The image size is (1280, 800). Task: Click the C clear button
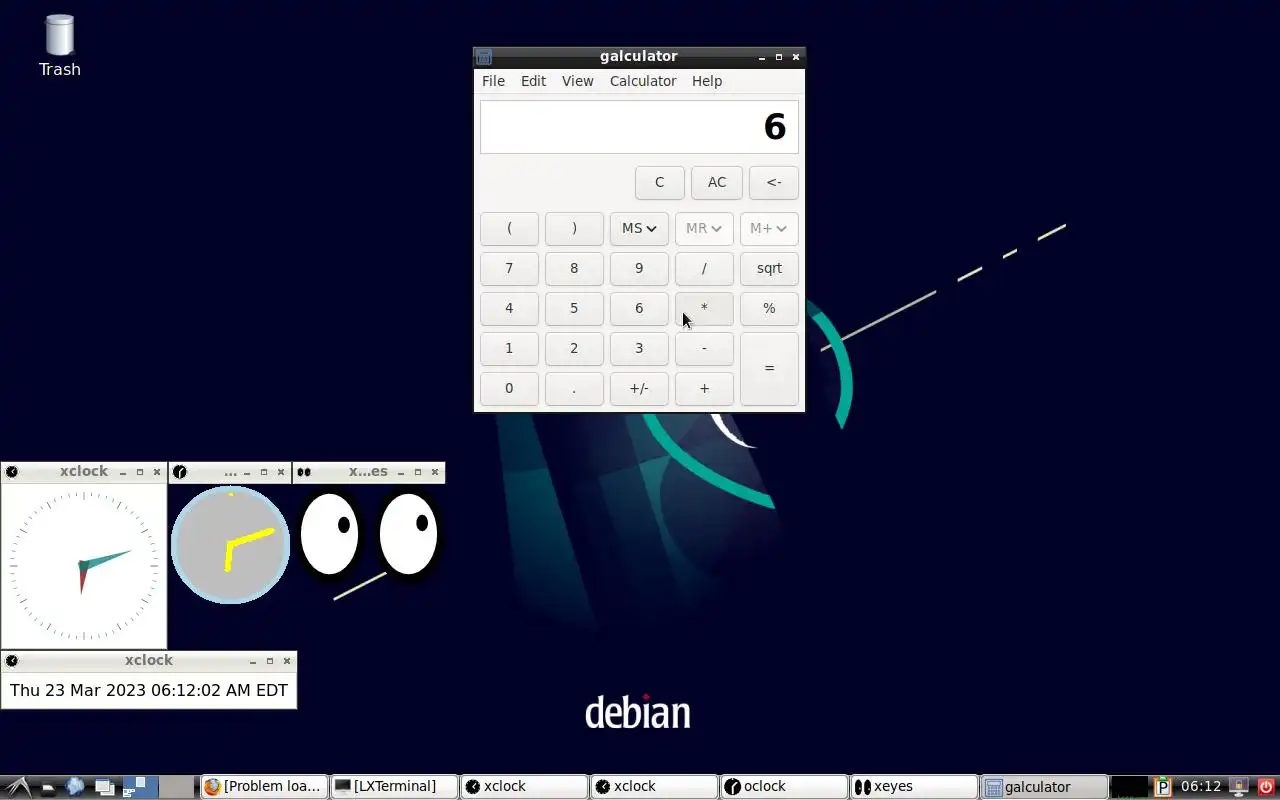[x=659, y=182]
